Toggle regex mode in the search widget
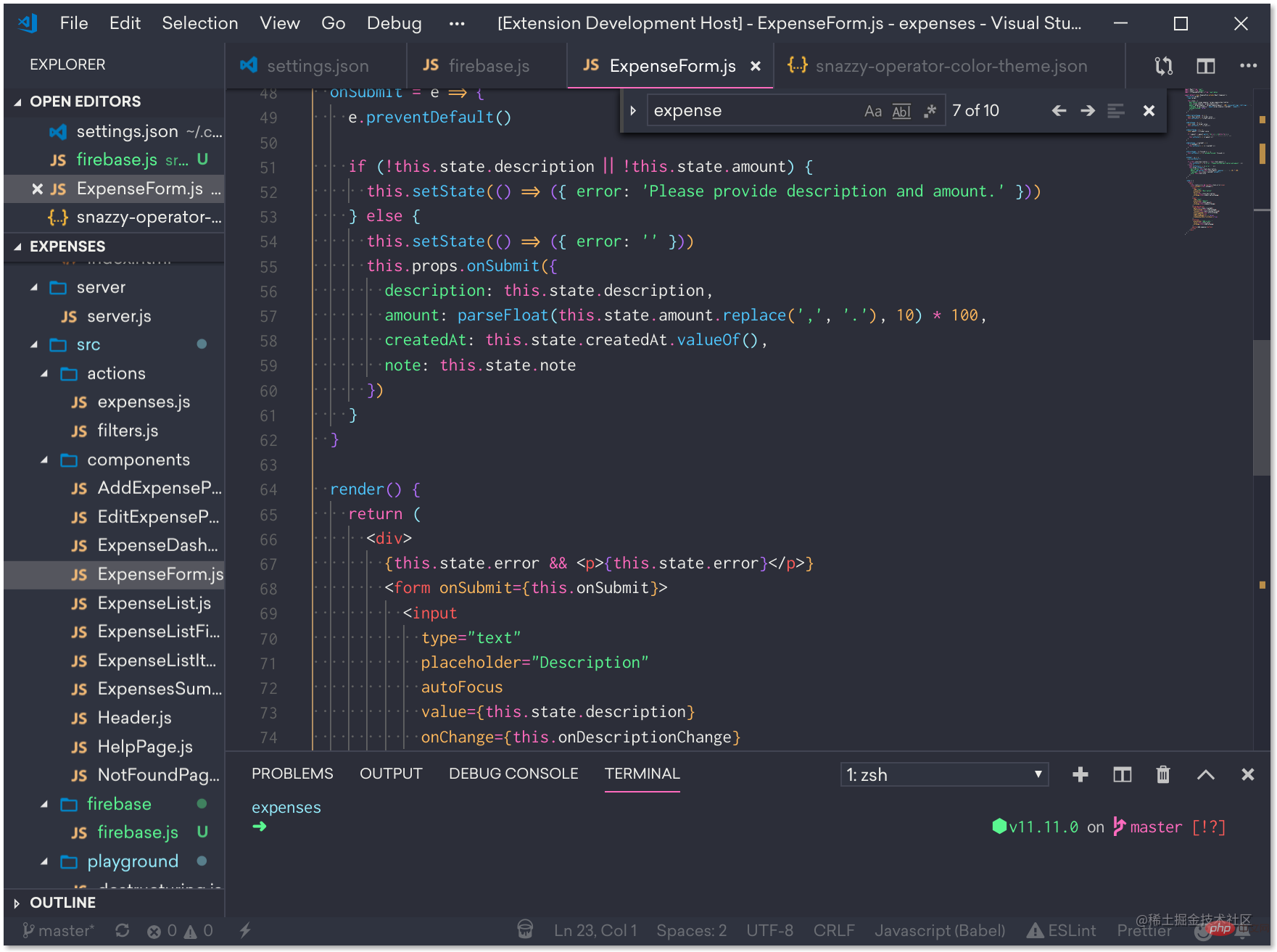 tap(930, 110)
